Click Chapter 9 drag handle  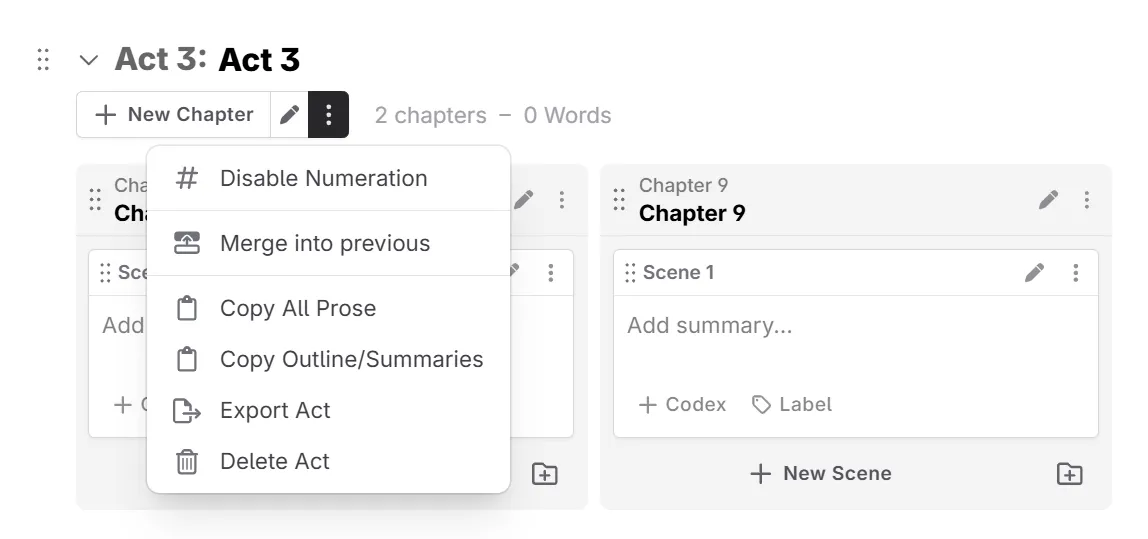(620, 200)
